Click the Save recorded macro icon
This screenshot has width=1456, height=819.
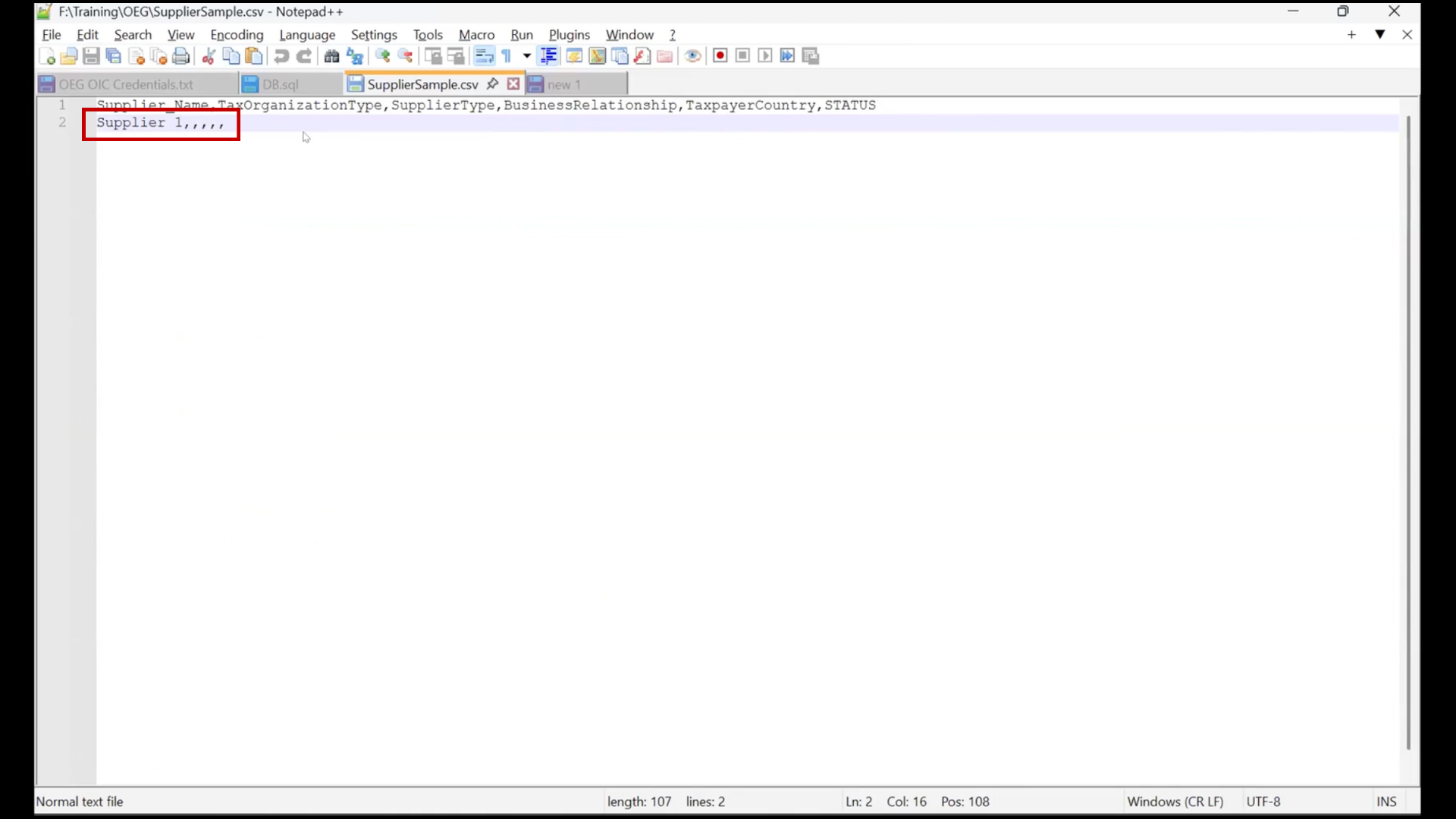click(811, 56)
